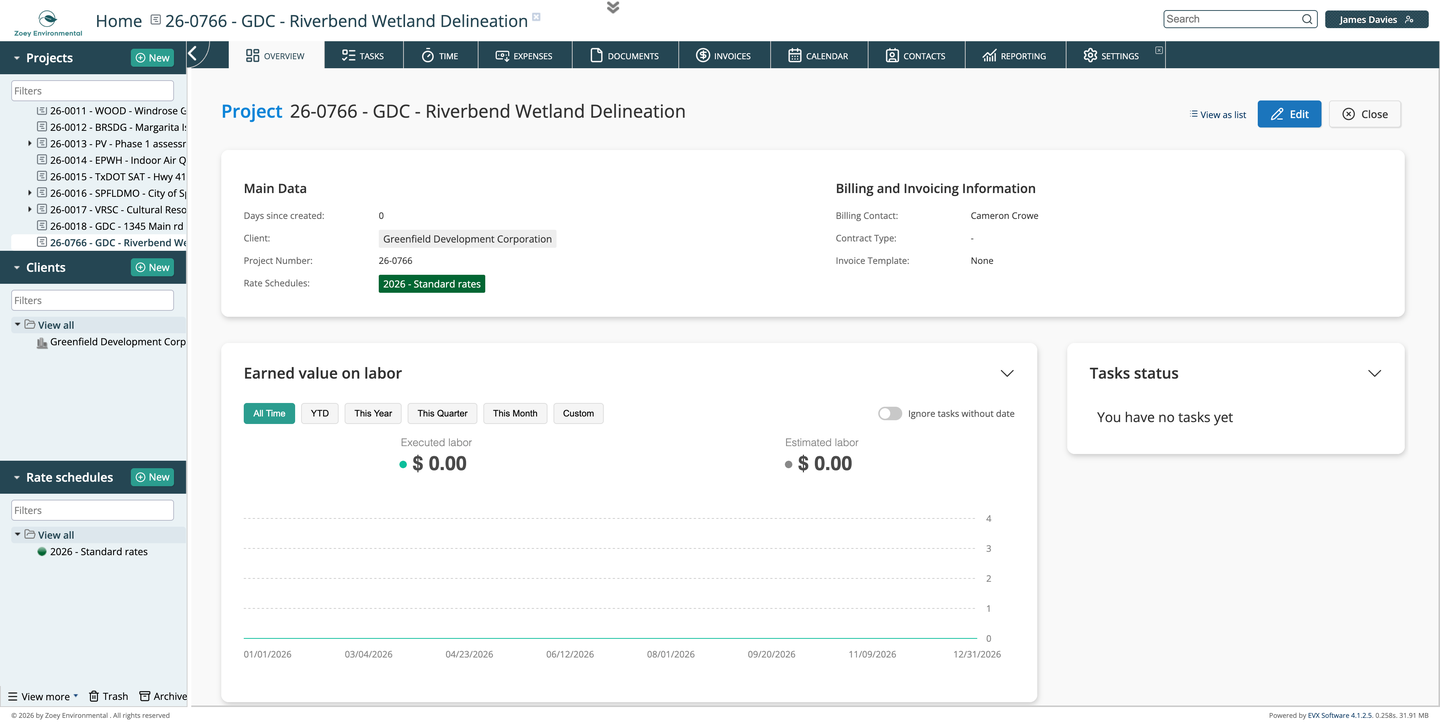Click the project icon beside the Home breadcrumb
Viewport: 1440px width, 722px height.
pos(155,20)
